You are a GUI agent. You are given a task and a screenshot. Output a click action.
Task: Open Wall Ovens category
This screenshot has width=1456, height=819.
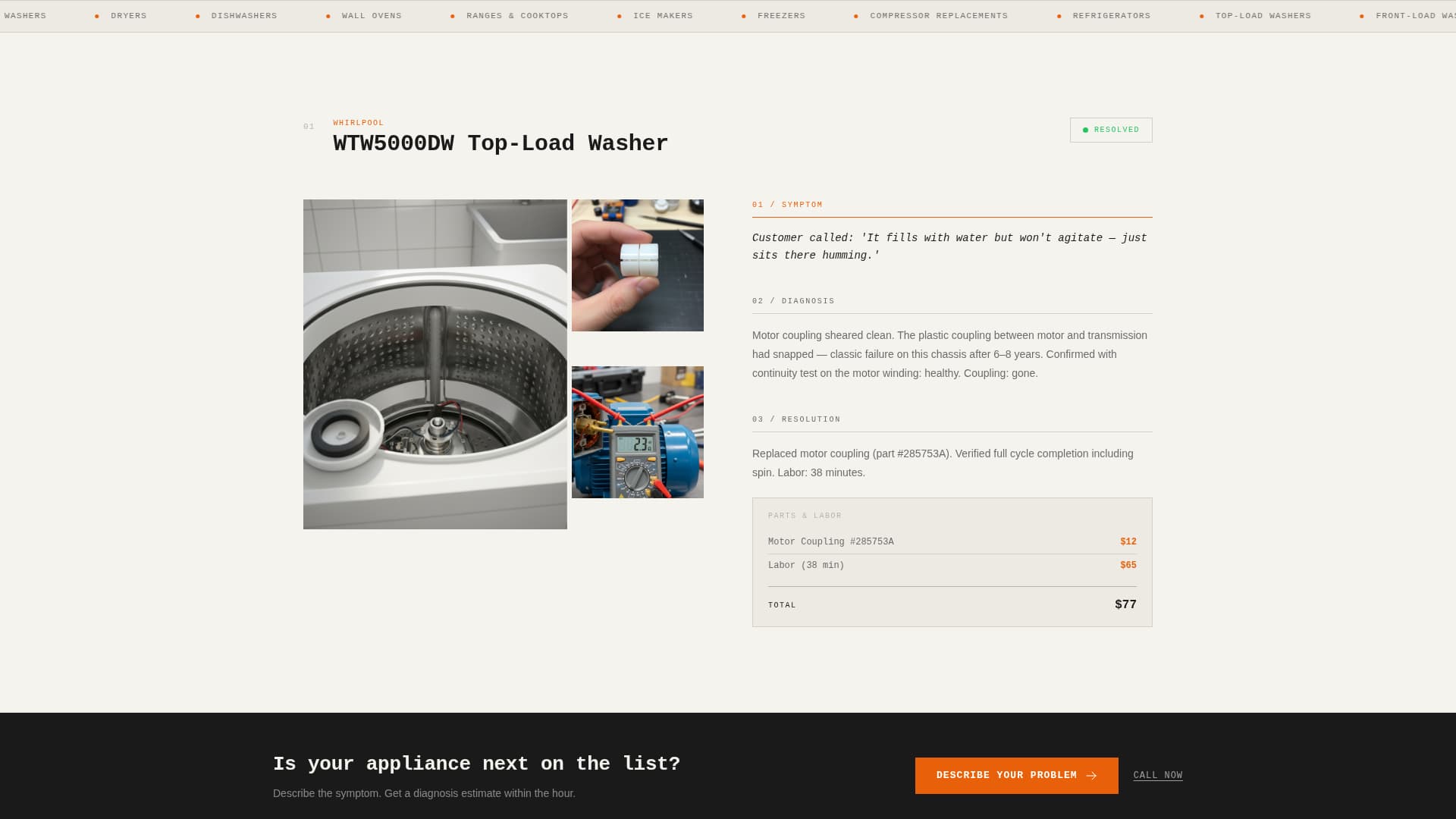tap(372, 16)
